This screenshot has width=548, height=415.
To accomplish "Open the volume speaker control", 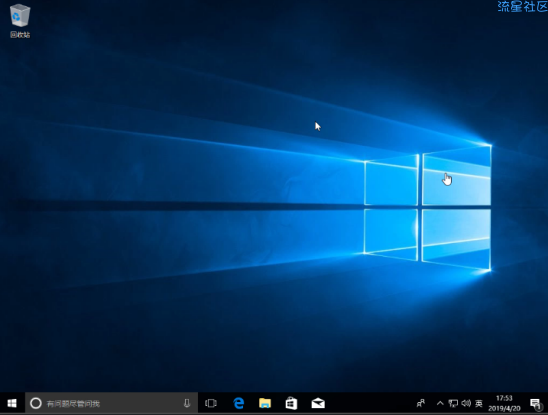I will point(466,403).
